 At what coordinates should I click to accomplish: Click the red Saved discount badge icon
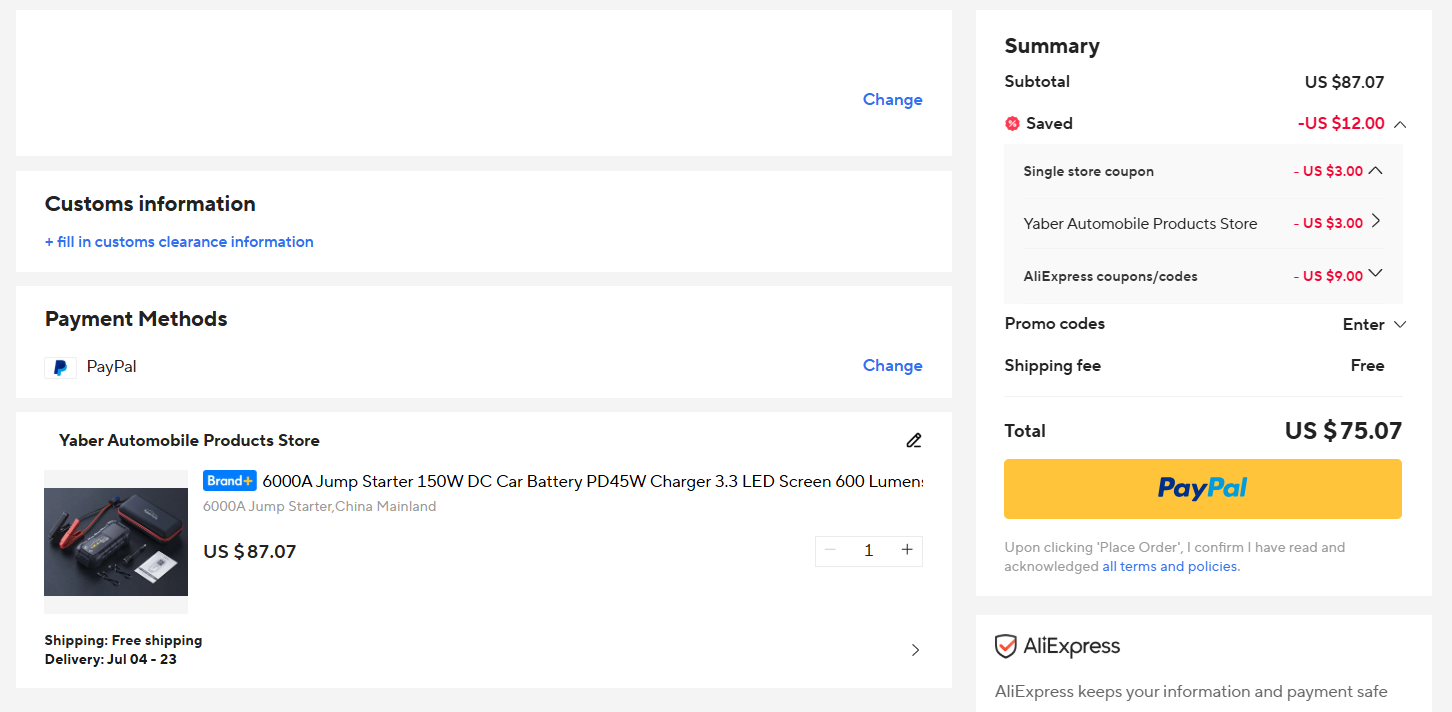[x=1012, y=124]
